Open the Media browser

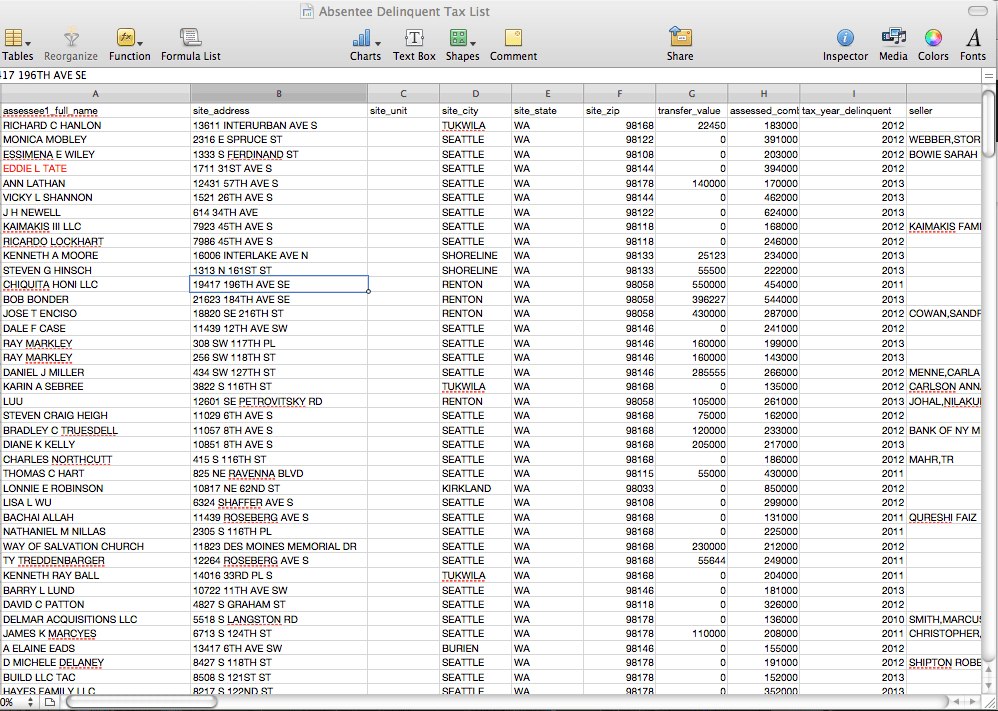coord(893,44)
